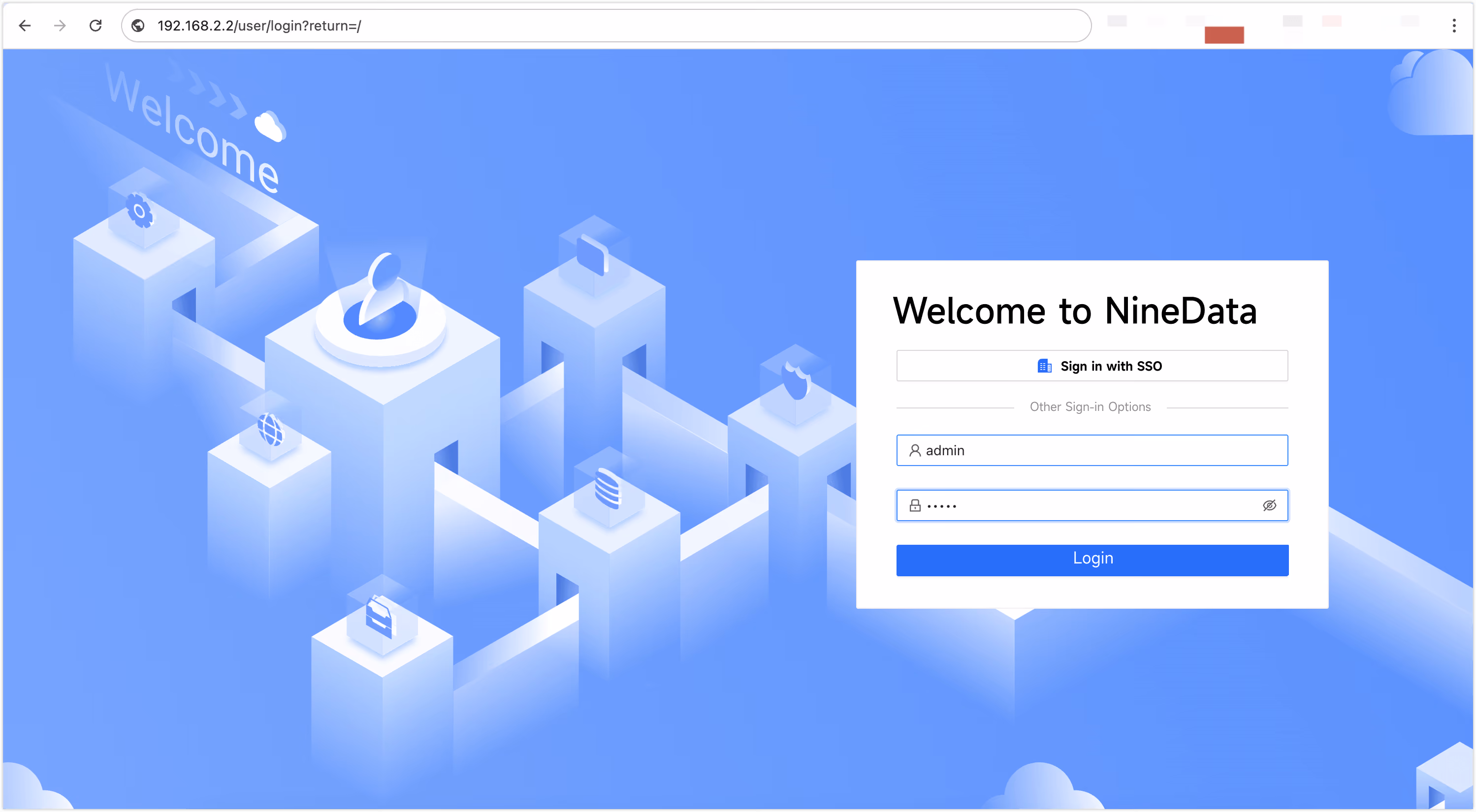Focus the password field
Screen dimensions: 1476x812
tap(1092, 505)
